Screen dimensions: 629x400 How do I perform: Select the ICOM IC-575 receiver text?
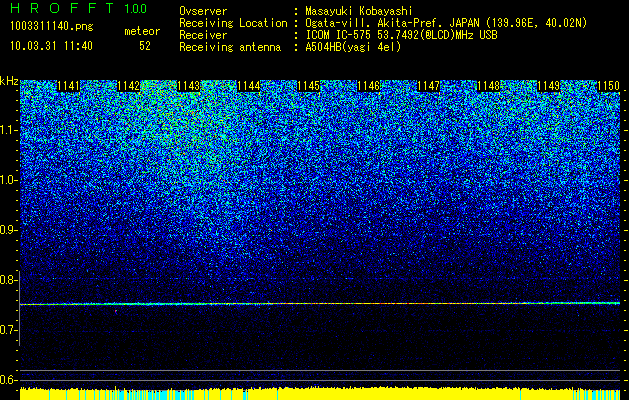tap(401, 35)
